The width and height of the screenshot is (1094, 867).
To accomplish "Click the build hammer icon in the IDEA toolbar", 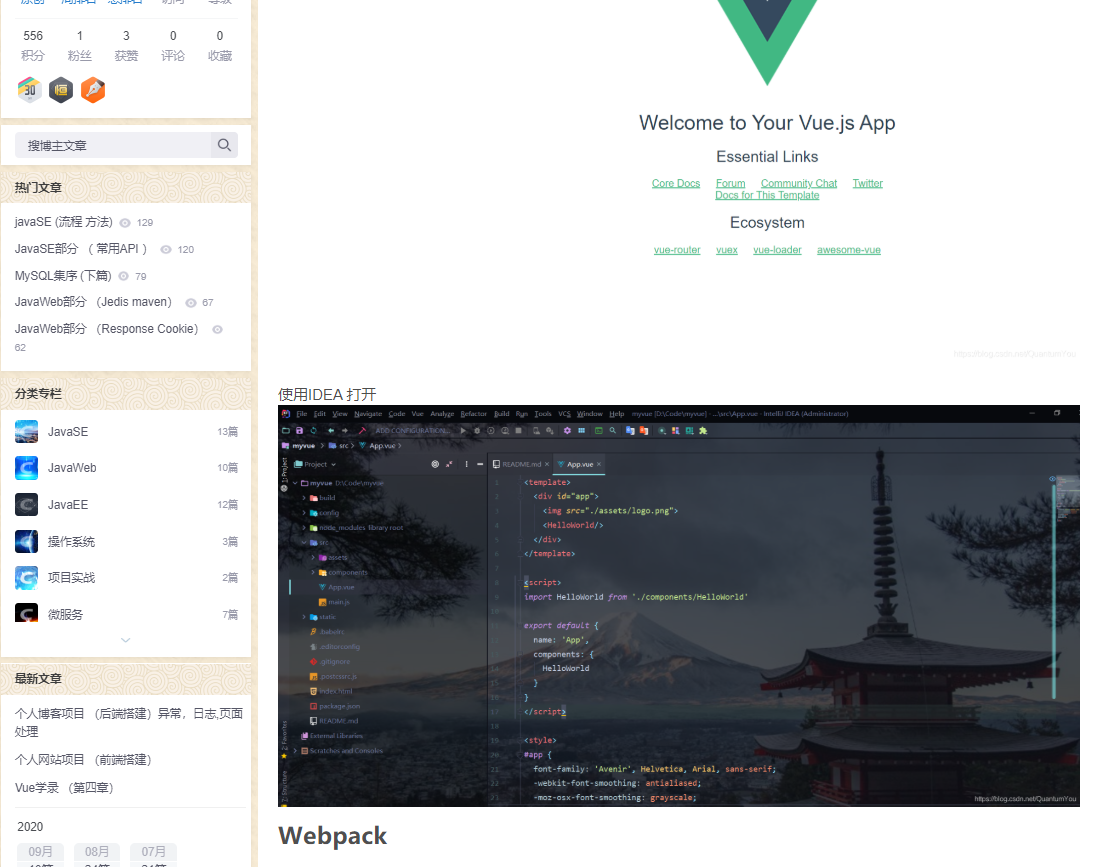I will (362, 430).
